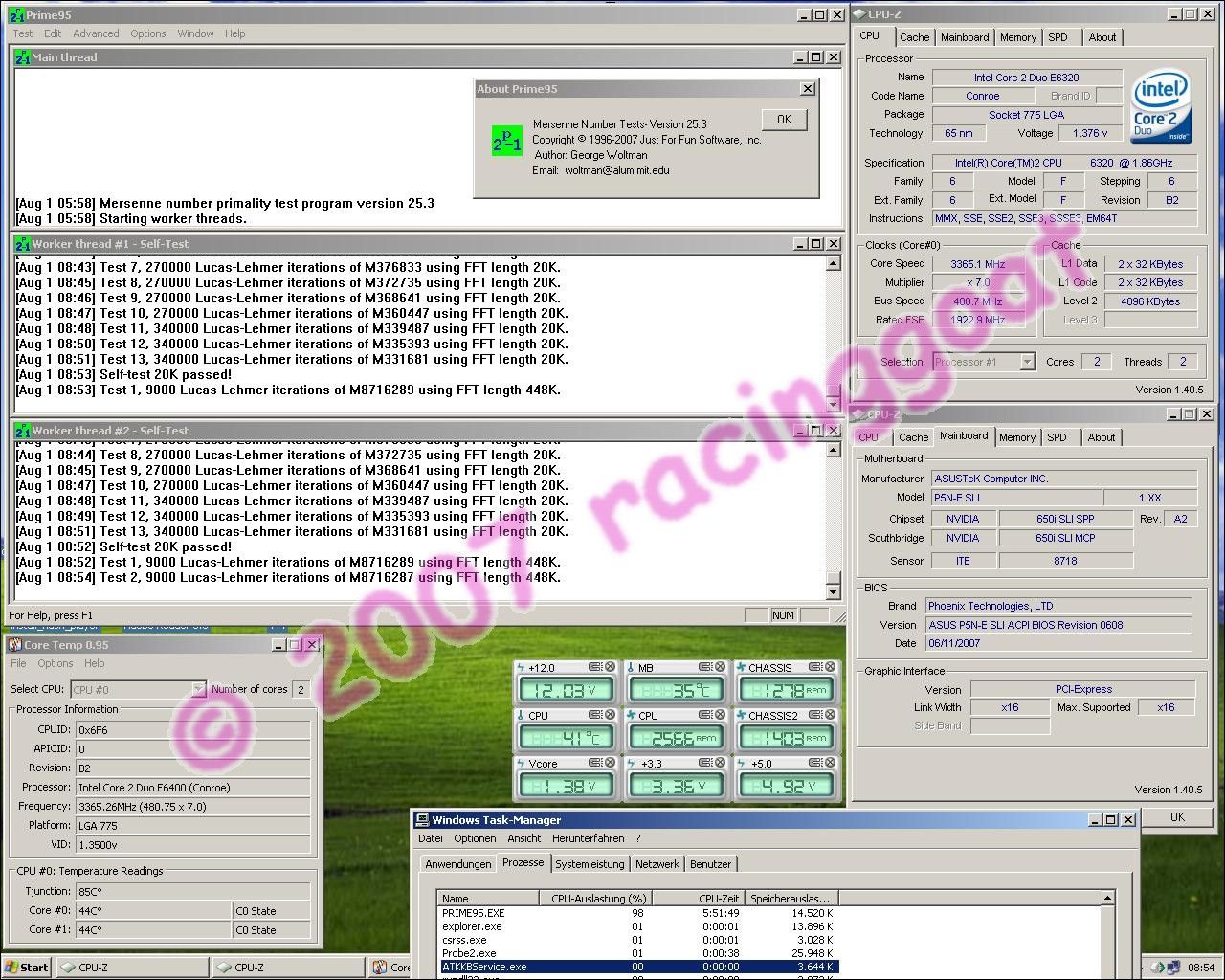The height and width of the screenshot is (980, 1225).
Task: Dismiss the +3.3 voltage probe widget
Action: point(721,763)
